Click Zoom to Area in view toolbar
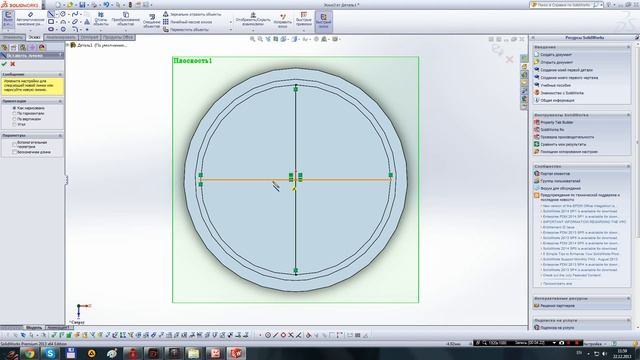This screenshot has width=640, height=360. (260, 39)
